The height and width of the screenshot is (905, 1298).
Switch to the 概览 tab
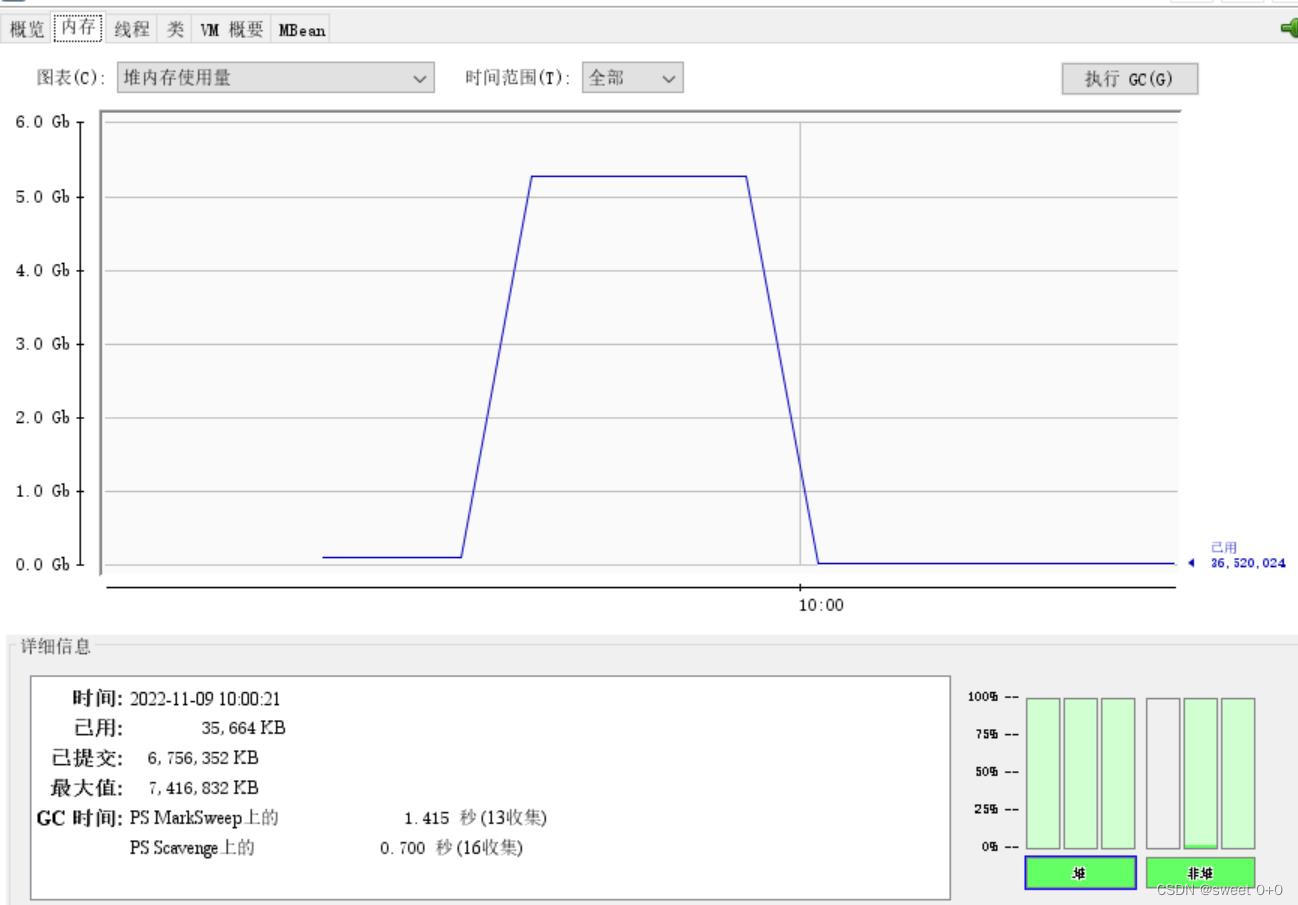27,29
